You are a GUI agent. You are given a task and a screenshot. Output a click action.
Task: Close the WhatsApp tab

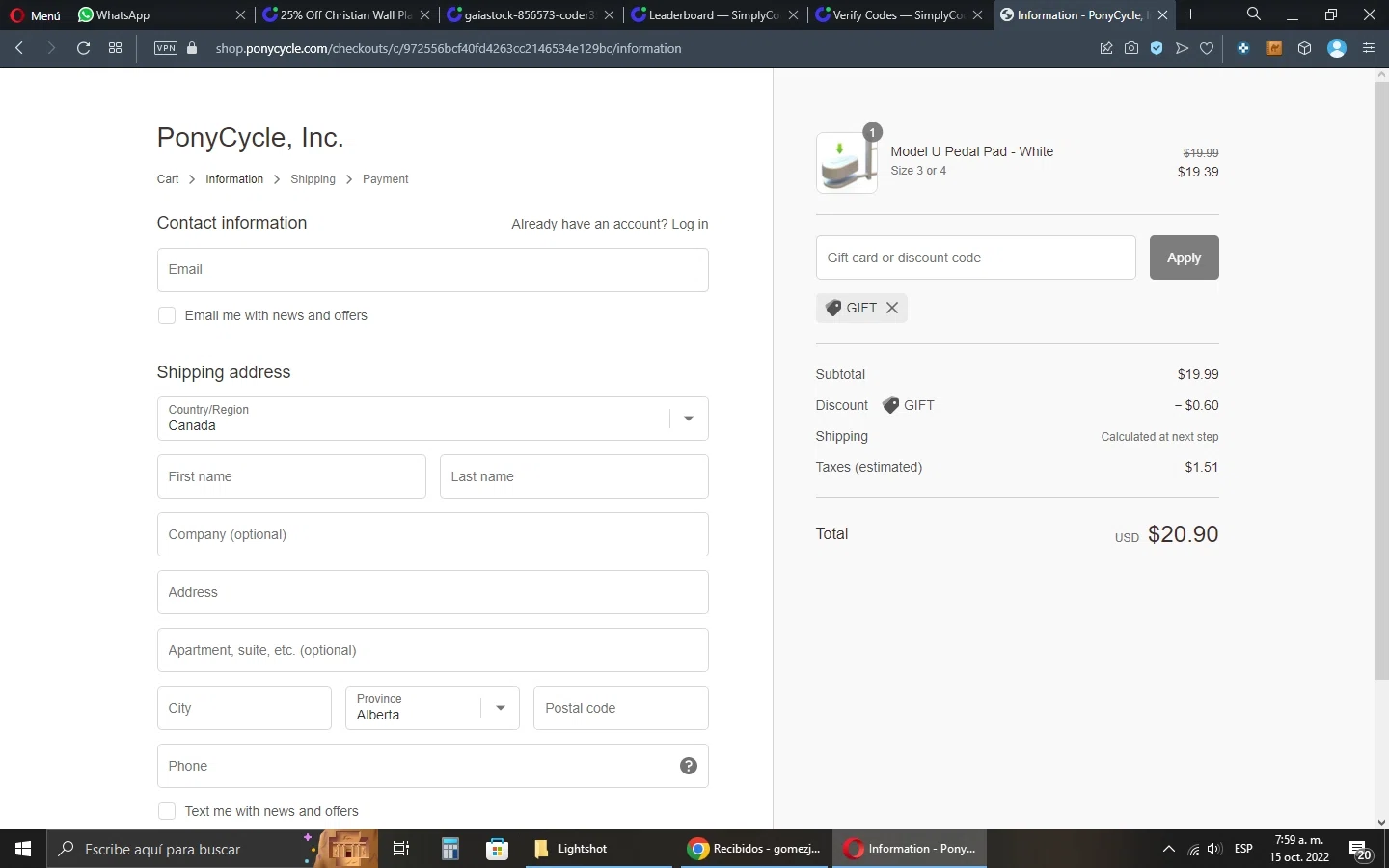[240, 14]
